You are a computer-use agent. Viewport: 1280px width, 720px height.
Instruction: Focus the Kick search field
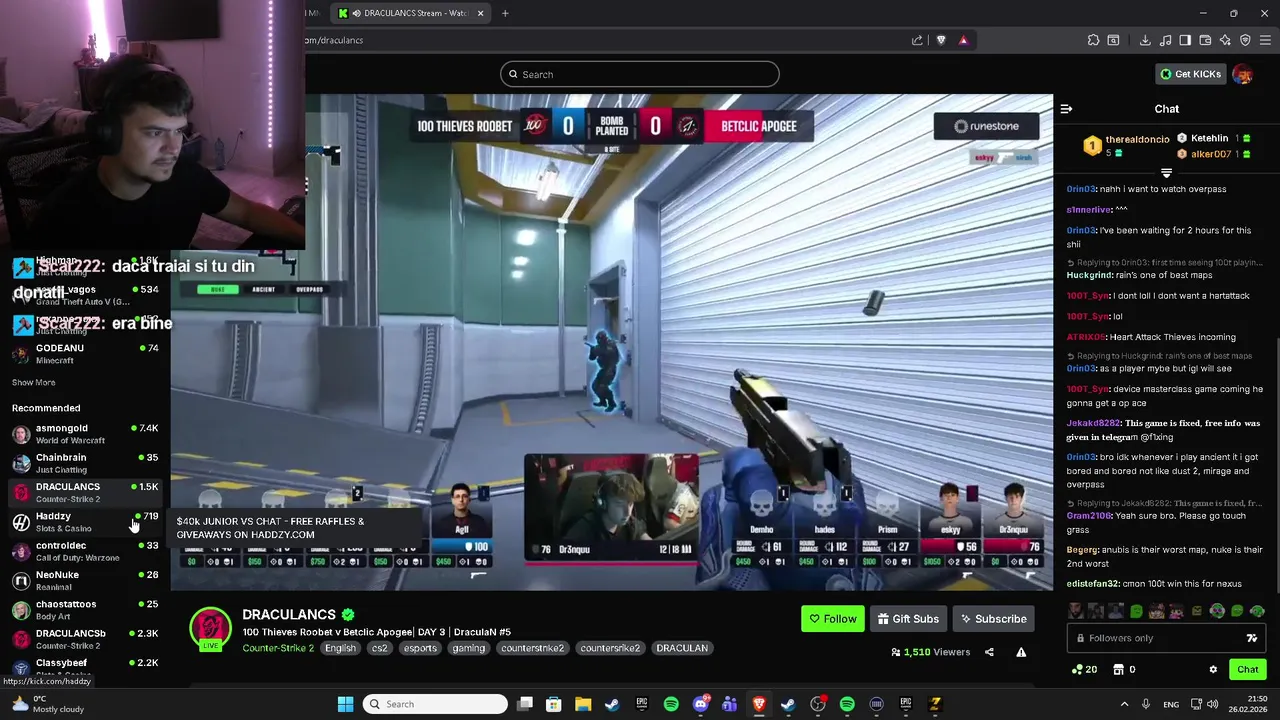pos(640,74)
